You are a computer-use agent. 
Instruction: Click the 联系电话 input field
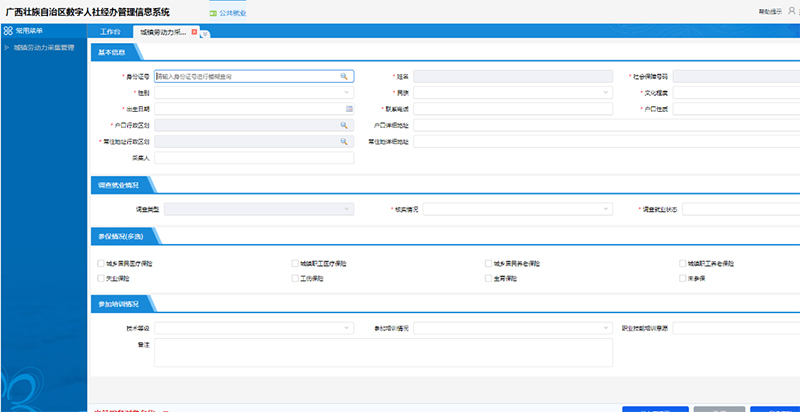click(x=513, y=108)
